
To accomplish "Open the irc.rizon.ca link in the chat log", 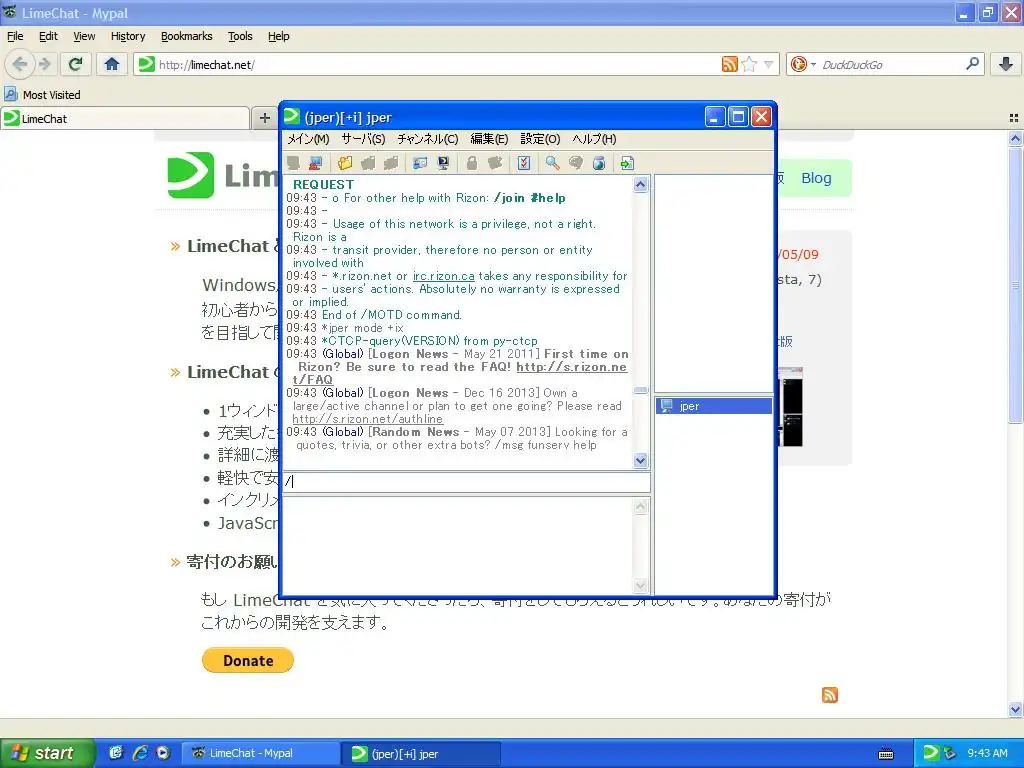I will (x=443, y=276).
